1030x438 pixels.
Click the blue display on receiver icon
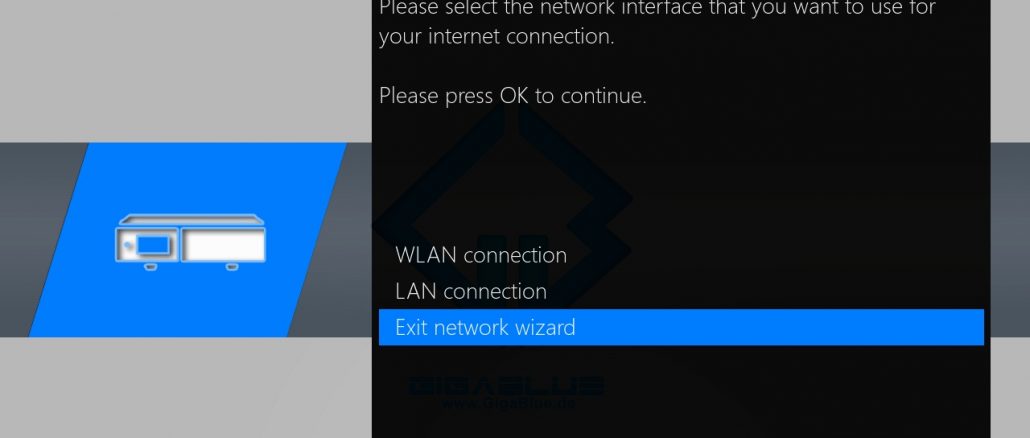pyautogui.click(x=152, y=246)
